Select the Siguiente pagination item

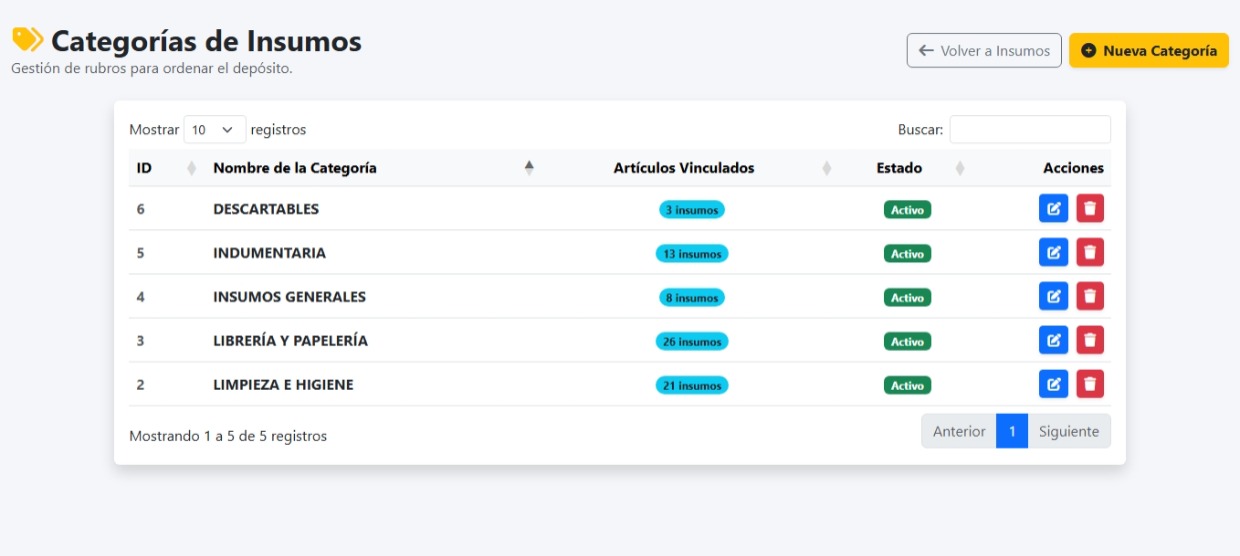coord(1069,431)
